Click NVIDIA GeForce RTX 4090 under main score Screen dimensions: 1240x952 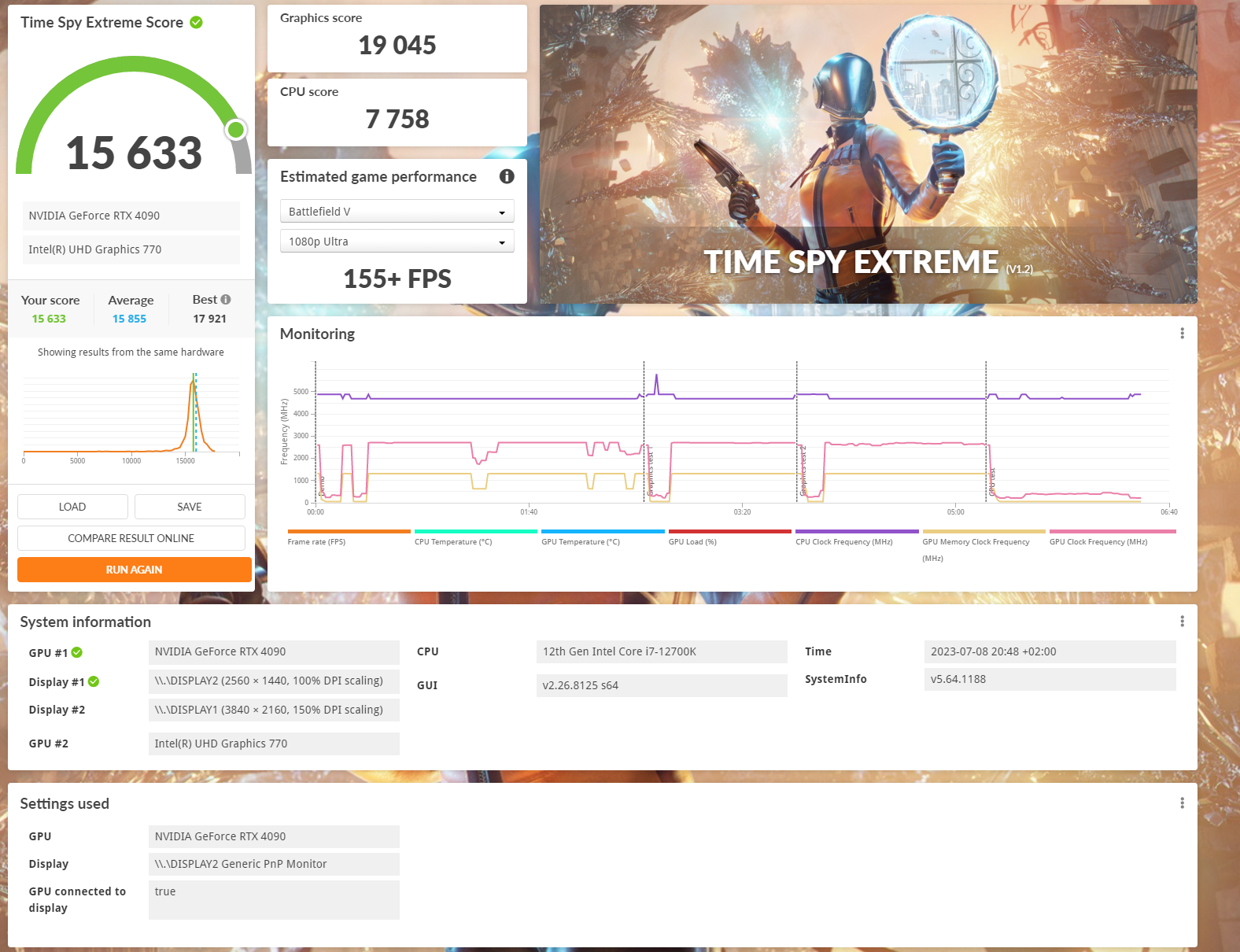pos(131,216)
